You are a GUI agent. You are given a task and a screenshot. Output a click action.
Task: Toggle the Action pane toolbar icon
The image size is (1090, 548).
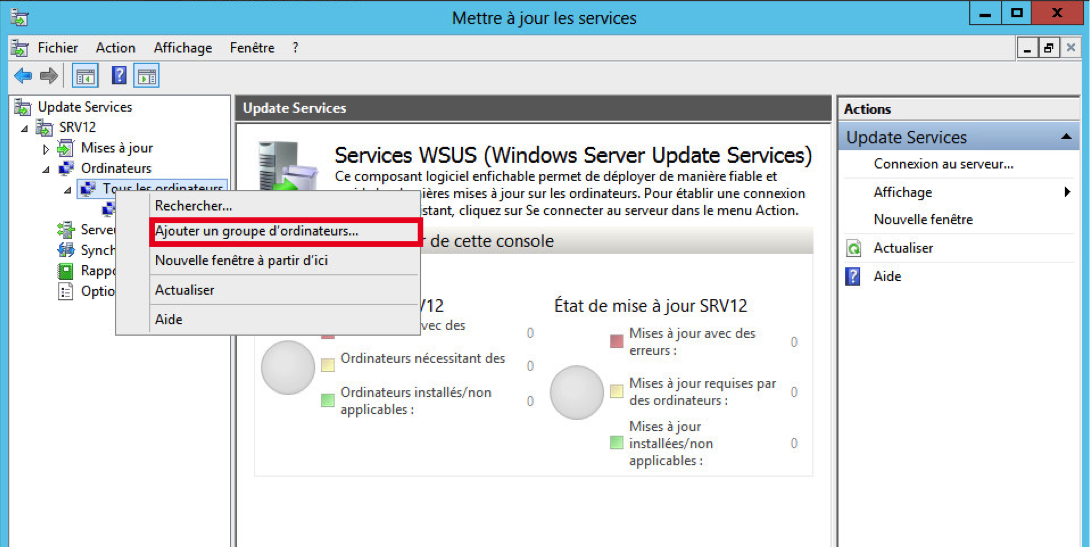click(147, 76)
